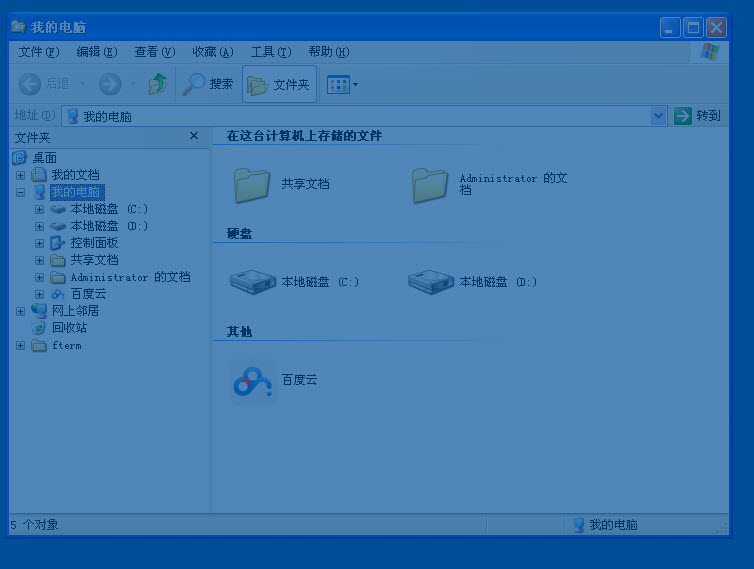This screenshot has height=569, width=754.
Task: Select 桌面 in the folder tree
Action: pyautogui.click(x=44, y=158)
